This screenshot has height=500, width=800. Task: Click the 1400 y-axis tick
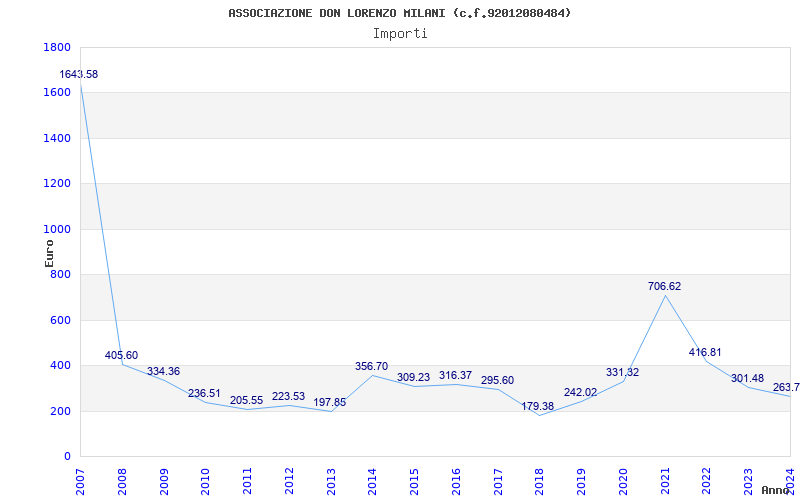(x=57, y=138)
